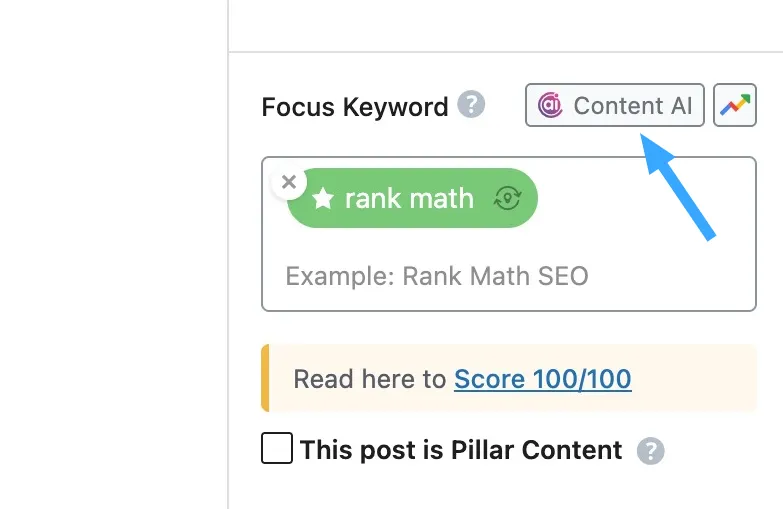Open the Google Trends arrow icon button
This screenshot has width=783, height=509.
point(735,105)
